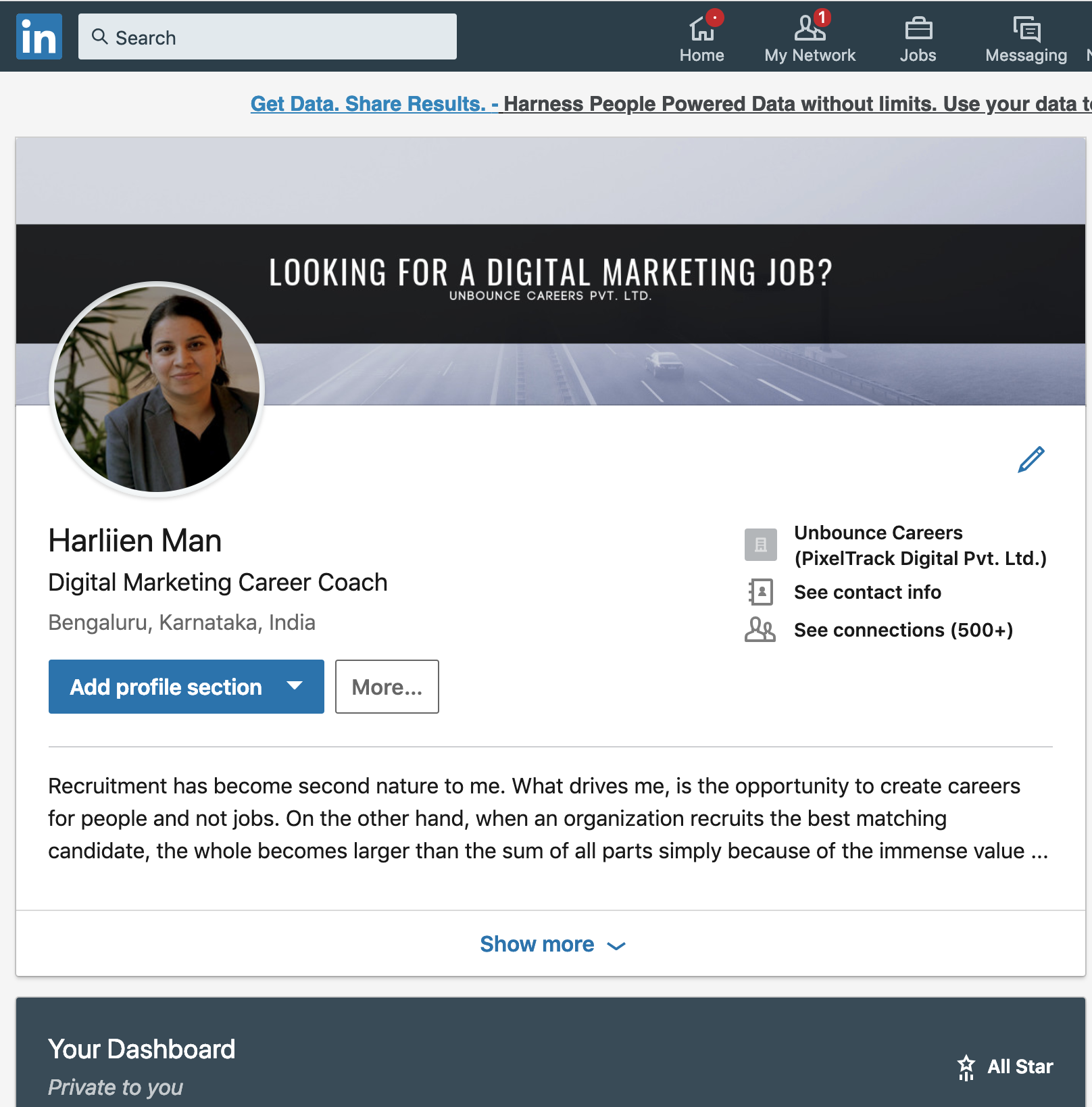This screenshot has width=1092, height=1107.
Task: Select the Messaging menu label
Action: 1026,55
